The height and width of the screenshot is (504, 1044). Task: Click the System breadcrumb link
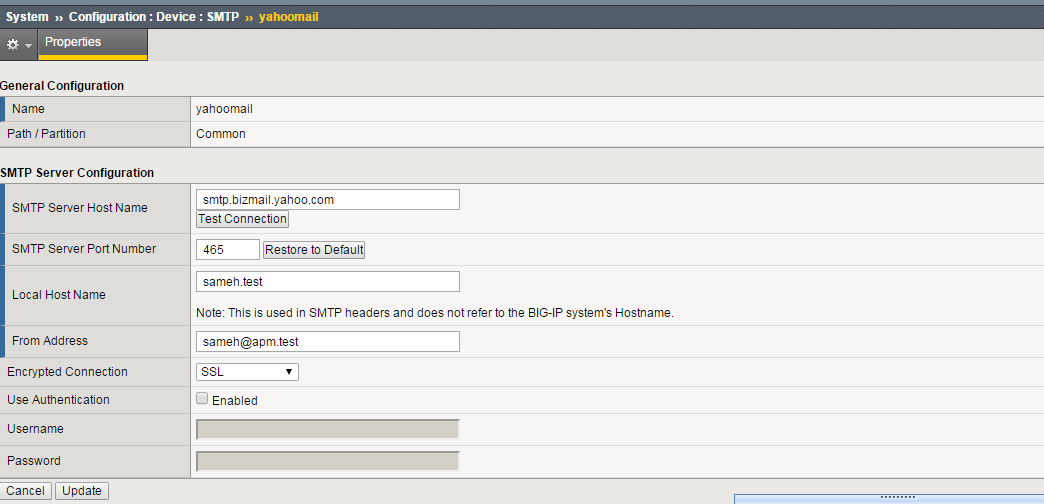(x=27, y=17)
